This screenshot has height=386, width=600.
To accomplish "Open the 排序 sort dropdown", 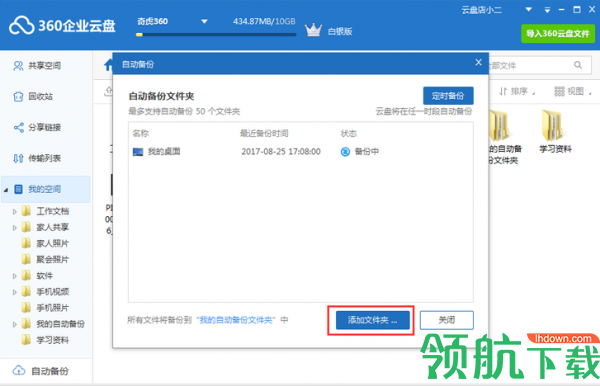I will click(x=517, y=91).
